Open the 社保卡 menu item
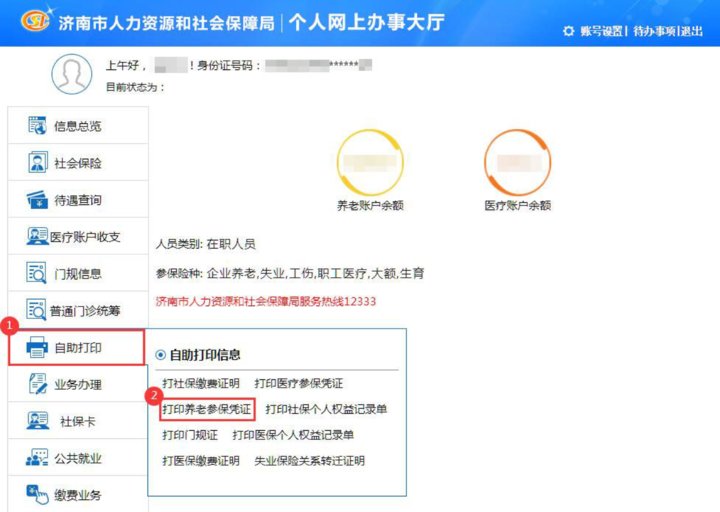The image size is (720, 512). 78,421
